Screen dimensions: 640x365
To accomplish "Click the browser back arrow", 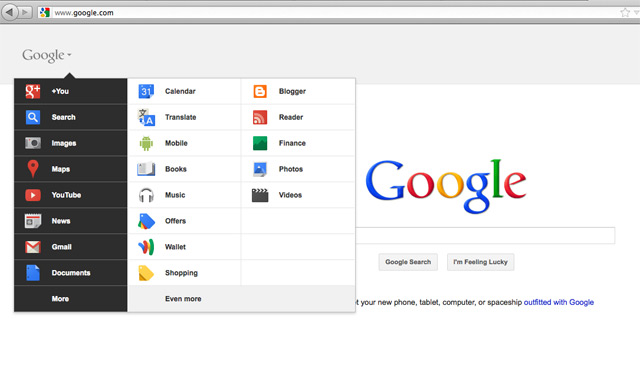I will (x=10, y=12).
